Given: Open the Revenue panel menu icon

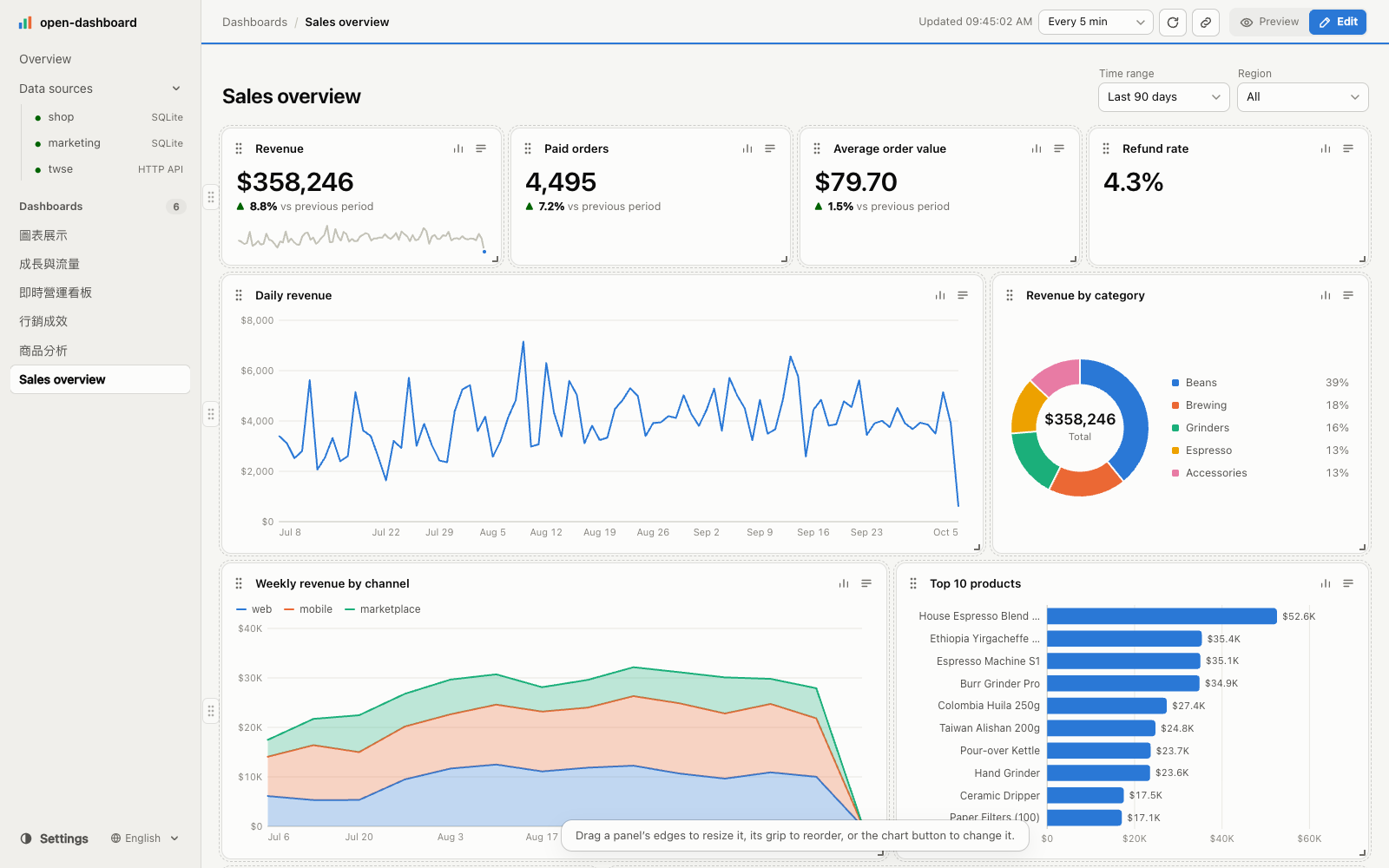Looking at the screenshot, I should pyautogui.click(x=481, y=149).
